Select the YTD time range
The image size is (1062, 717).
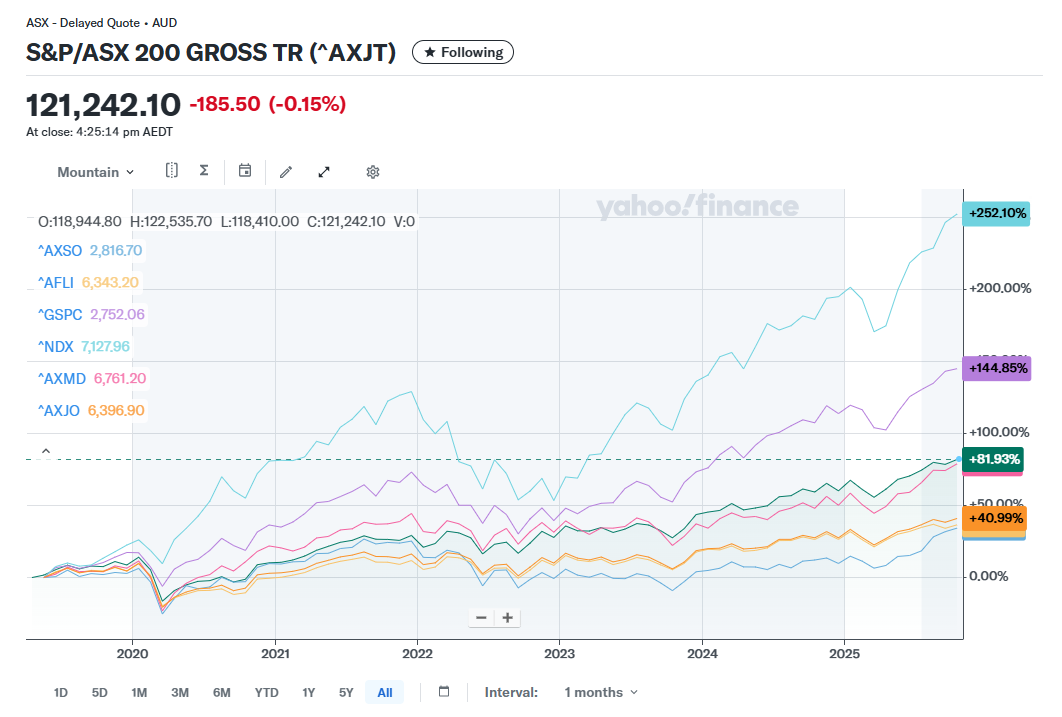tap(266, 692)
